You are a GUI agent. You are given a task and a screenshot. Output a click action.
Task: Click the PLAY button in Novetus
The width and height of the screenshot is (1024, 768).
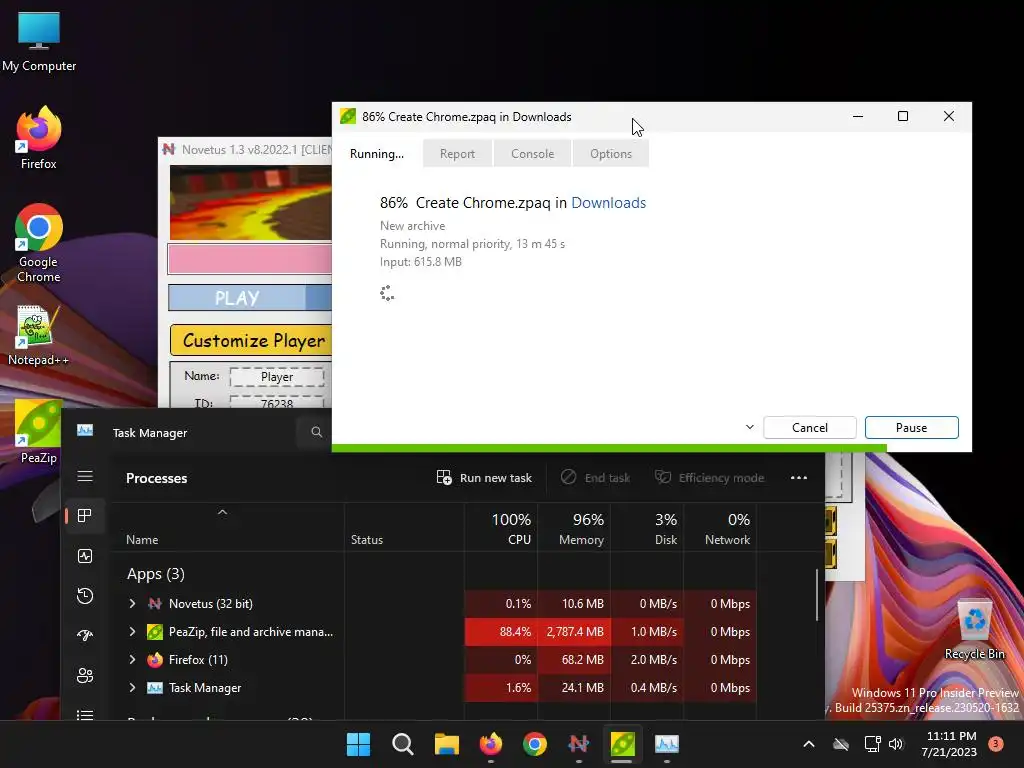[236, 298]
